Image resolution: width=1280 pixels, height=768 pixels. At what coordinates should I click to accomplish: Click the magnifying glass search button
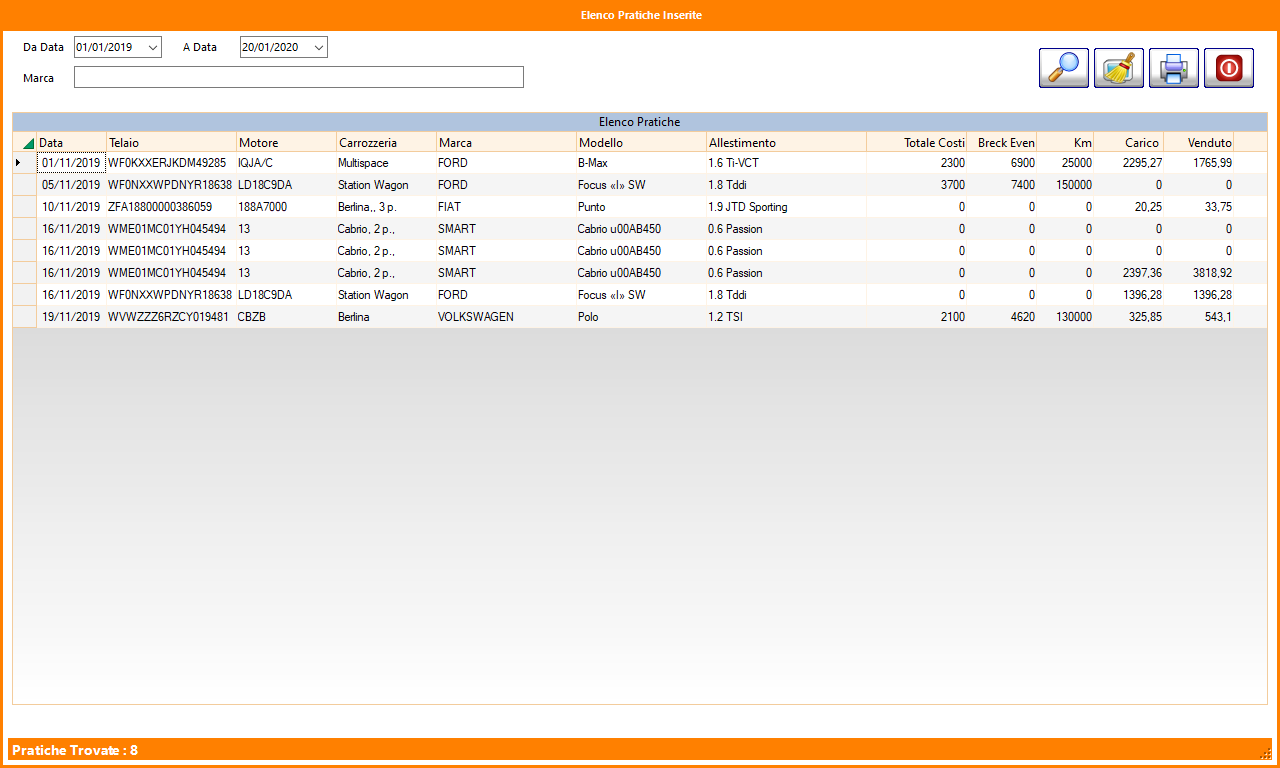pos(1064,68)
